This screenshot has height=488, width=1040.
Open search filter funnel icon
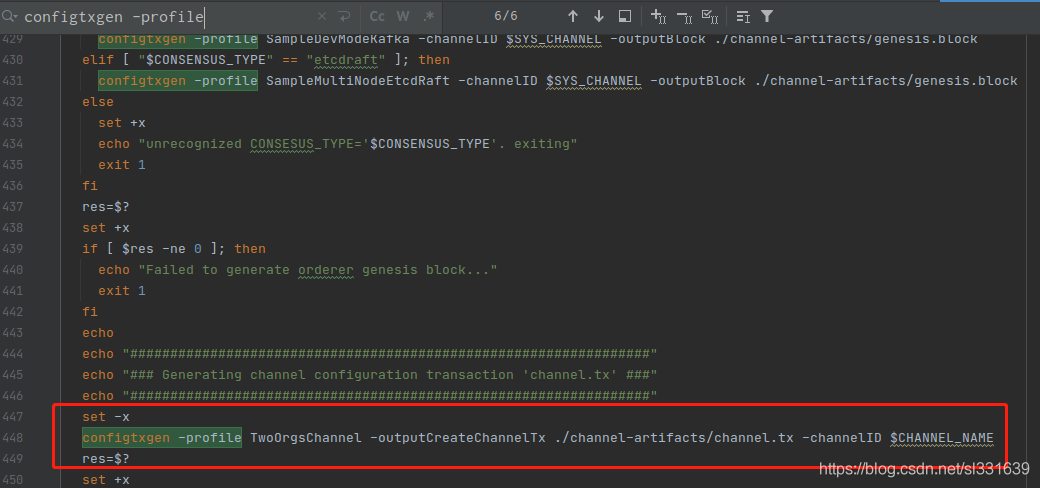[767, 16]
